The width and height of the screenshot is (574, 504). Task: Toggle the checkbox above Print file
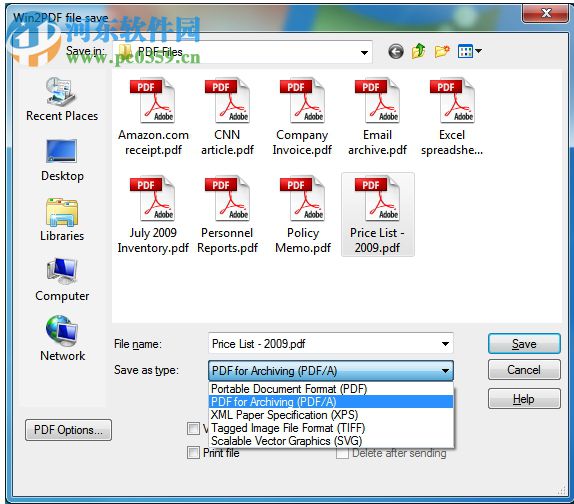pyautogui.click(x=193, y=428)
